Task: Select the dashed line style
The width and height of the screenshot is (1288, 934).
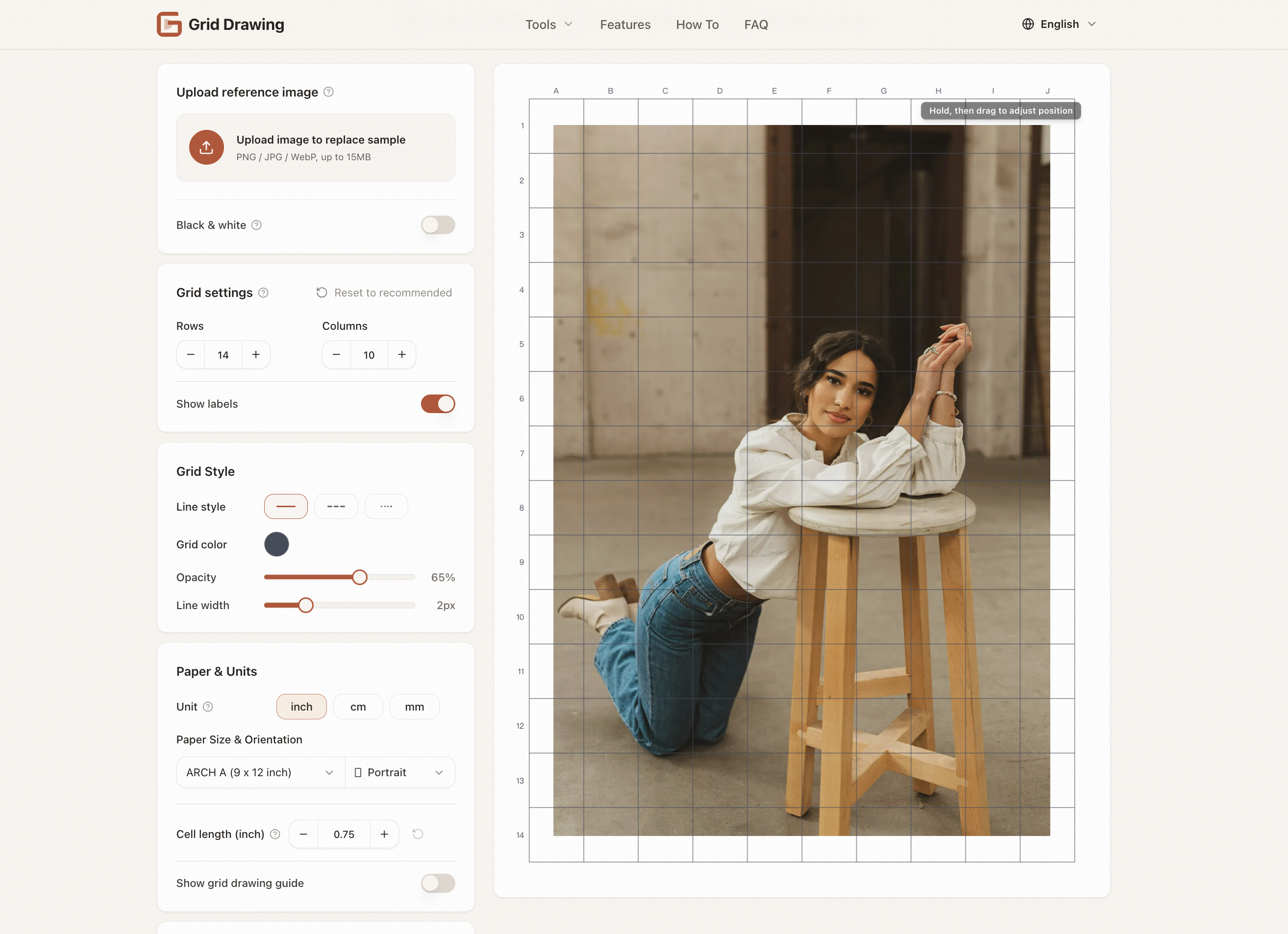Action: point(336,506)
